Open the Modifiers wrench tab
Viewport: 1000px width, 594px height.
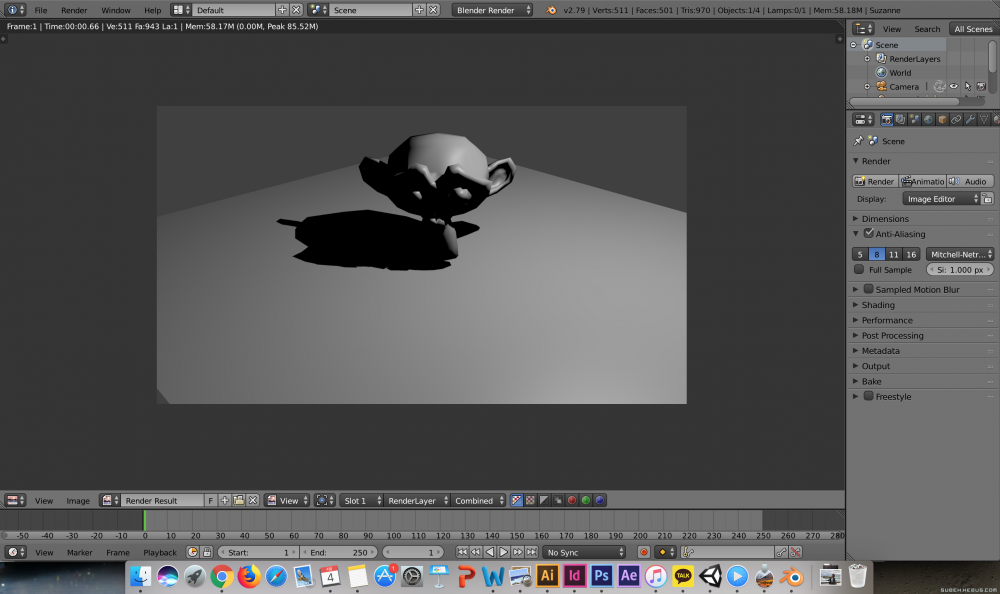click(971, 119)
